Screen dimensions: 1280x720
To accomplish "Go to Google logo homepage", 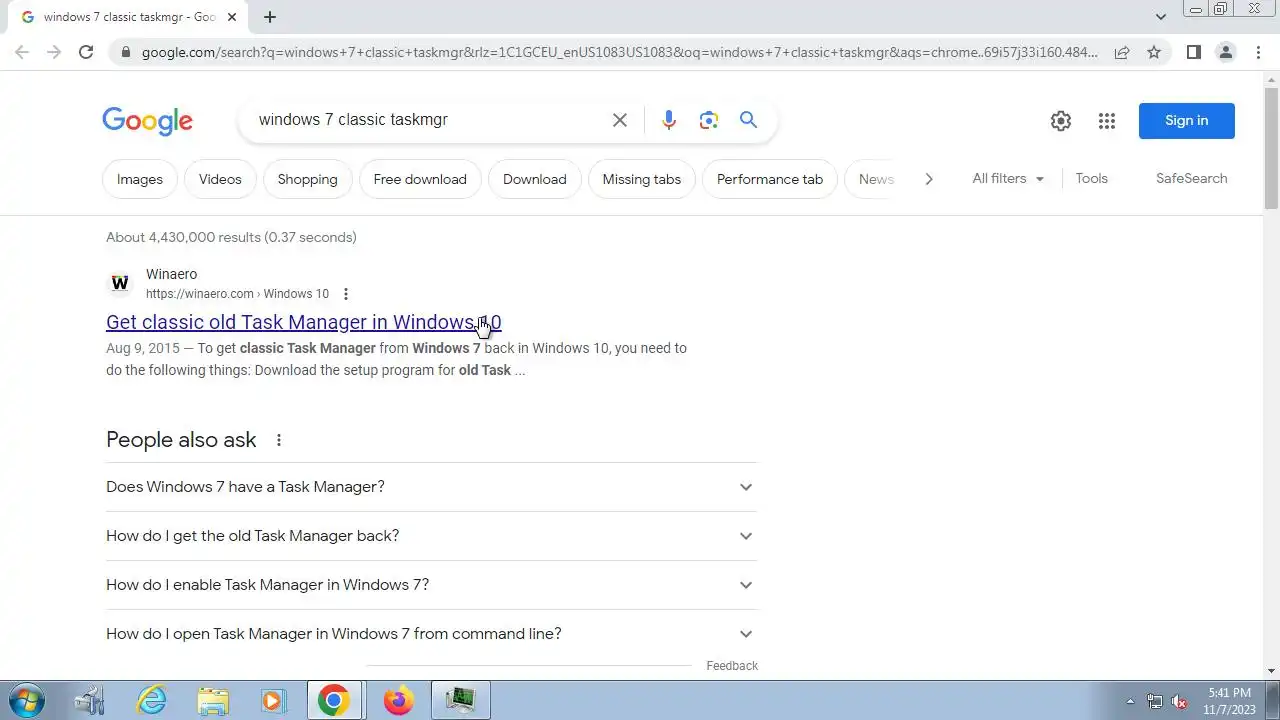I will pos(147,121).
